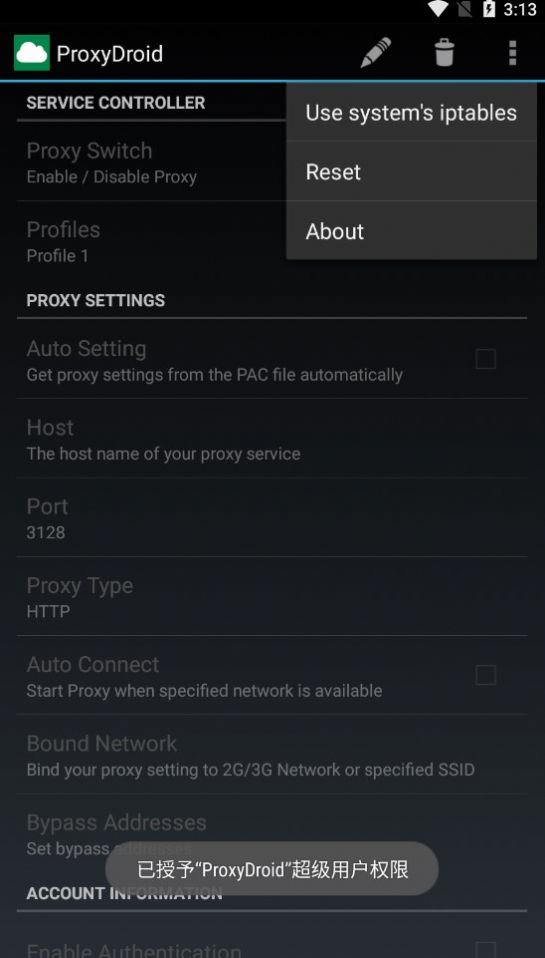Tap the ProxyDroid cloud app icon

tap(32, 53)
